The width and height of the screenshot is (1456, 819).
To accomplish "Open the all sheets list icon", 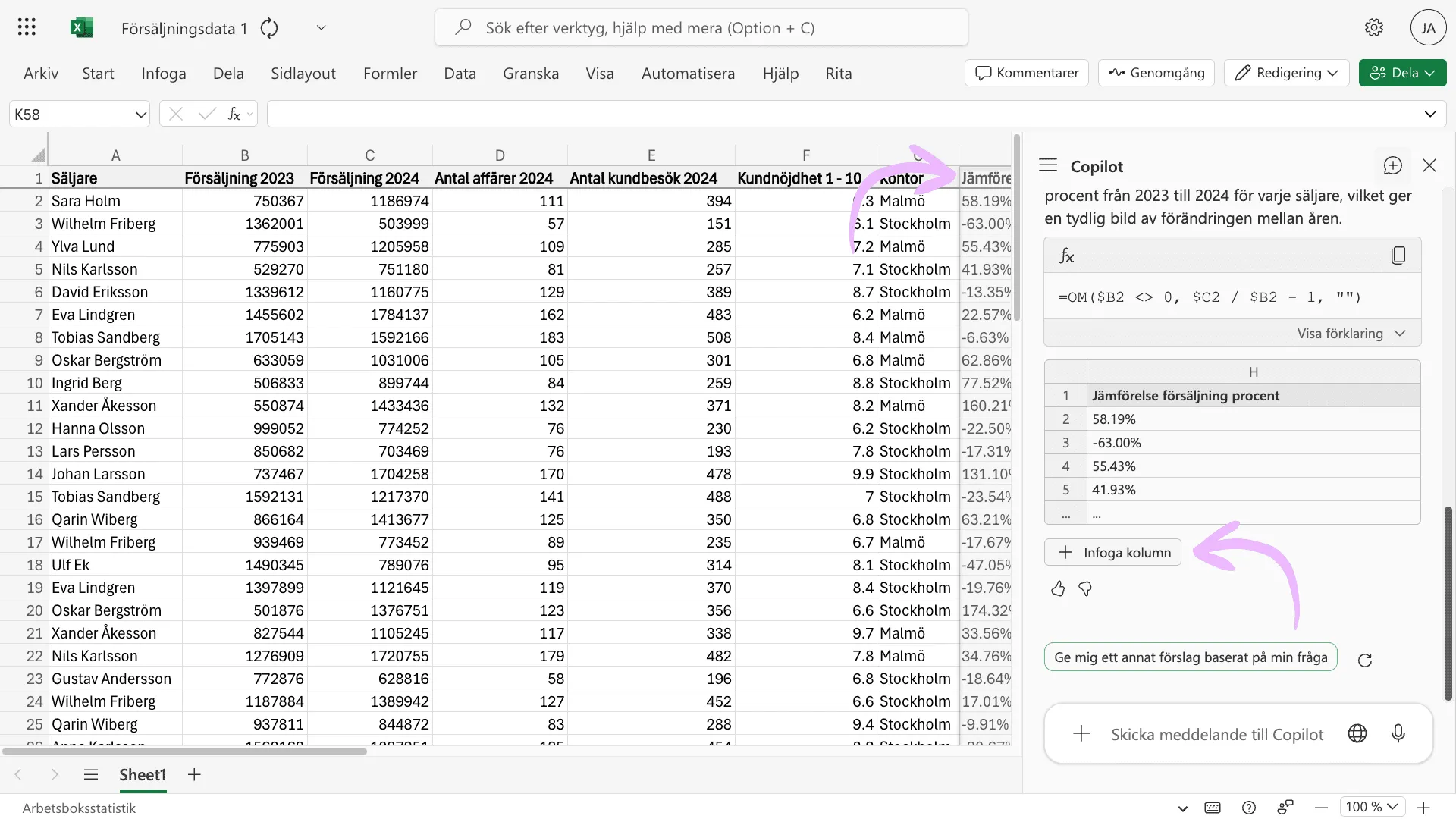I will tap(91, 774).
